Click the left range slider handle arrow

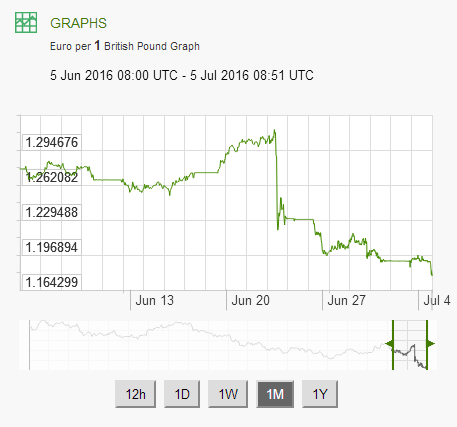click(x=389, y=343)
